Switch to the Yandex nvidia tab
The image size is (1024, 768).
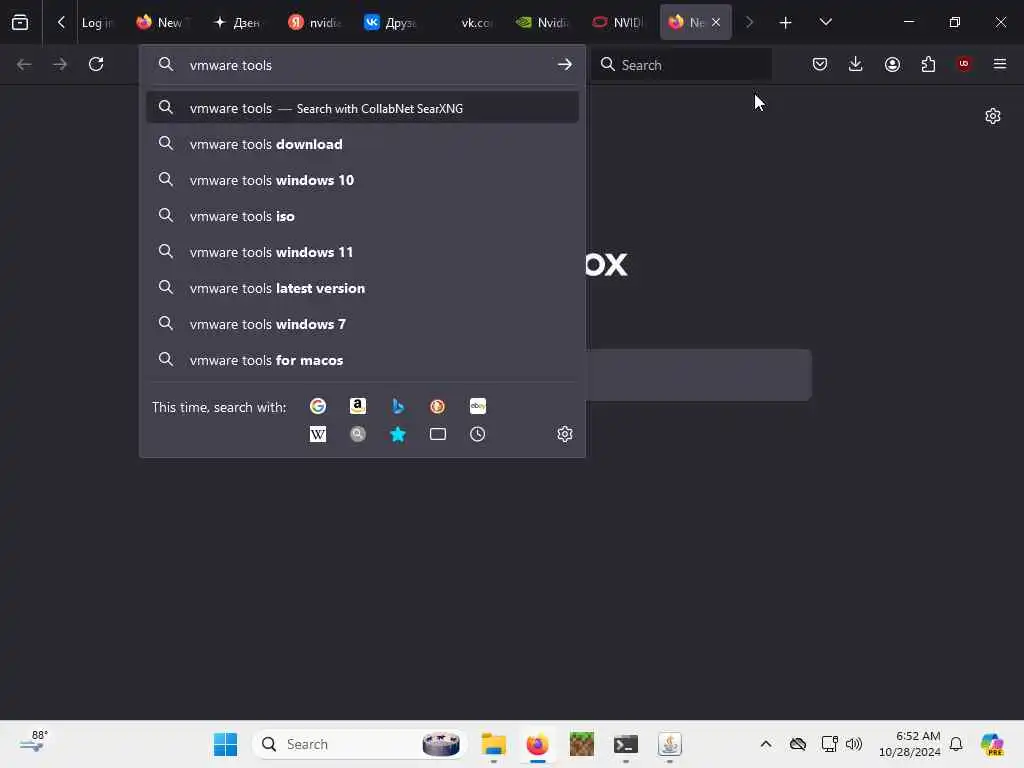(314, 22)
